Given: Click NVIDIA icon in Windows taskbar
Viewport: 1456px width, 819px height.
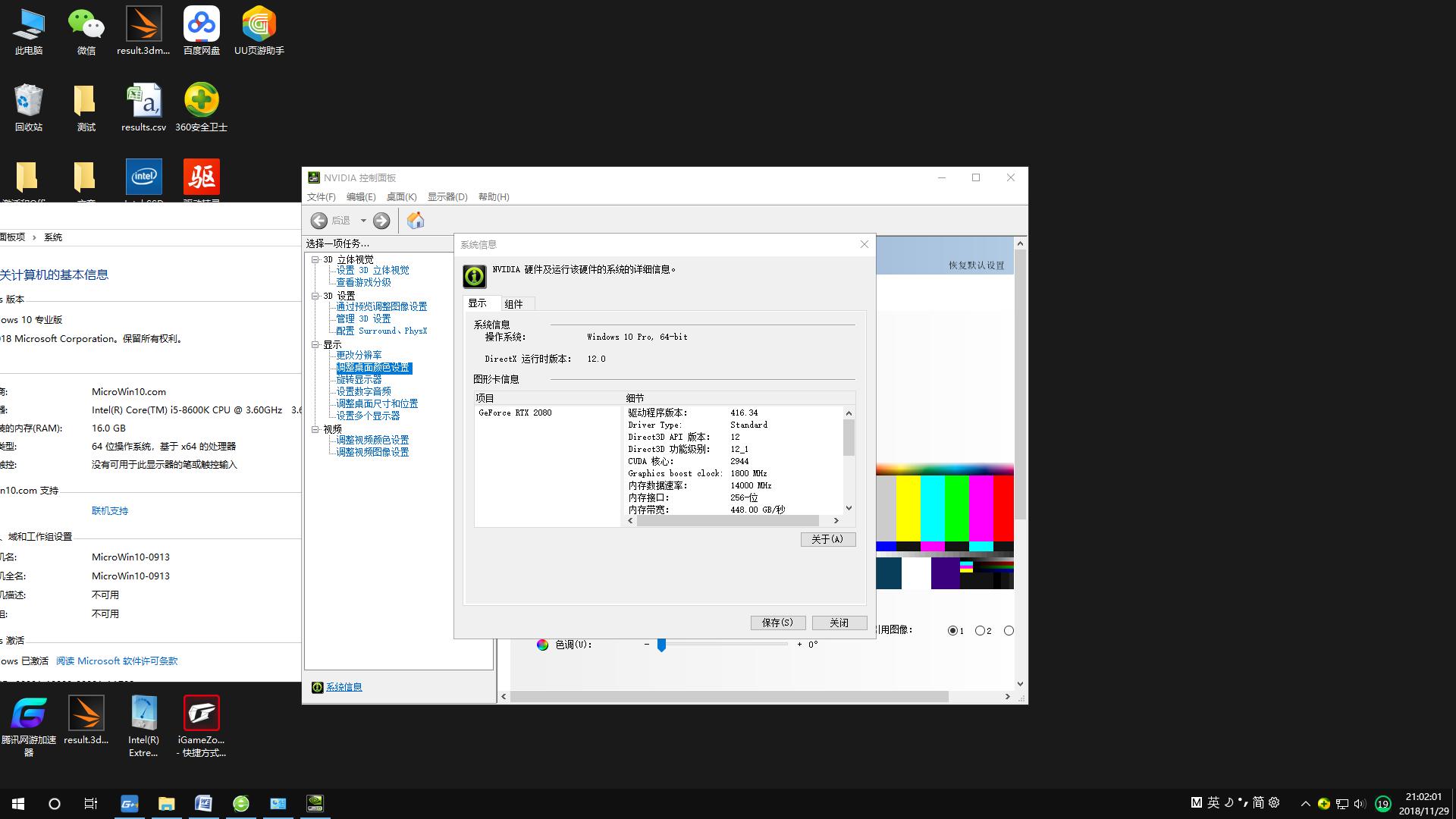Looking at the screenshot, I should tap(315, 803).
